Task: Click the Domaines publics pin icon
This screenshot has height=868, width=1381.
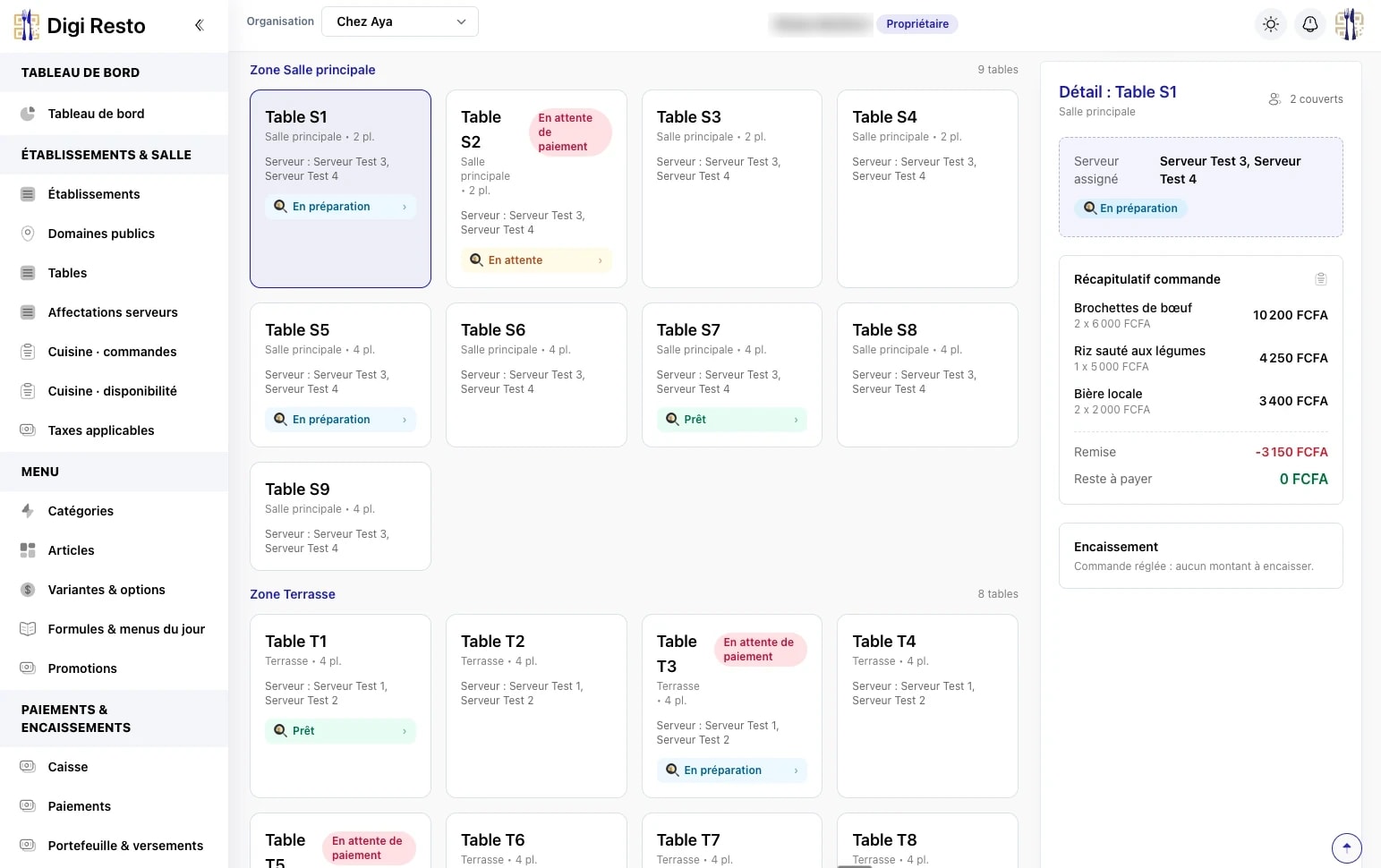Action: 28,234
